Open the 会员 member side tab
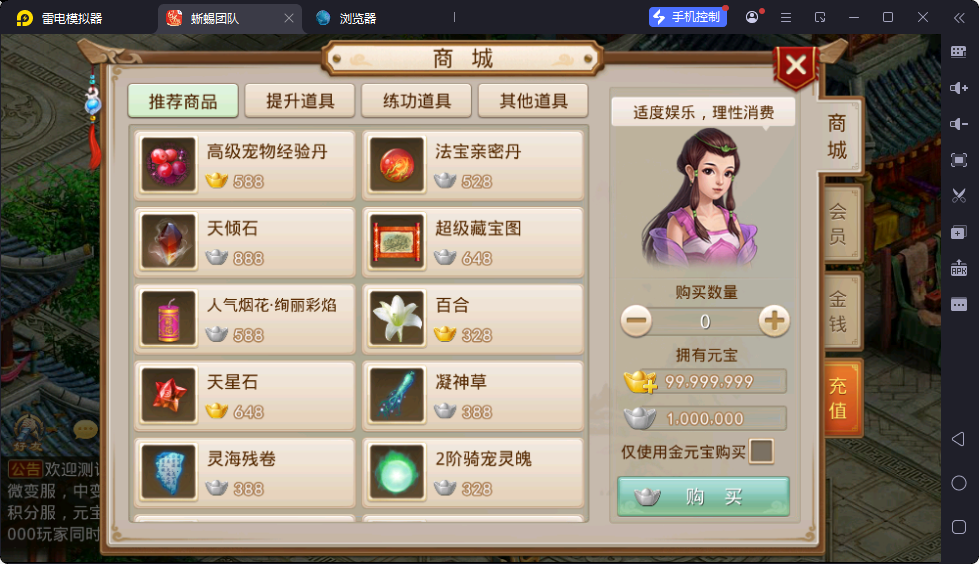Viewport: 979px width, 564px height. click(x=839, y=224)
